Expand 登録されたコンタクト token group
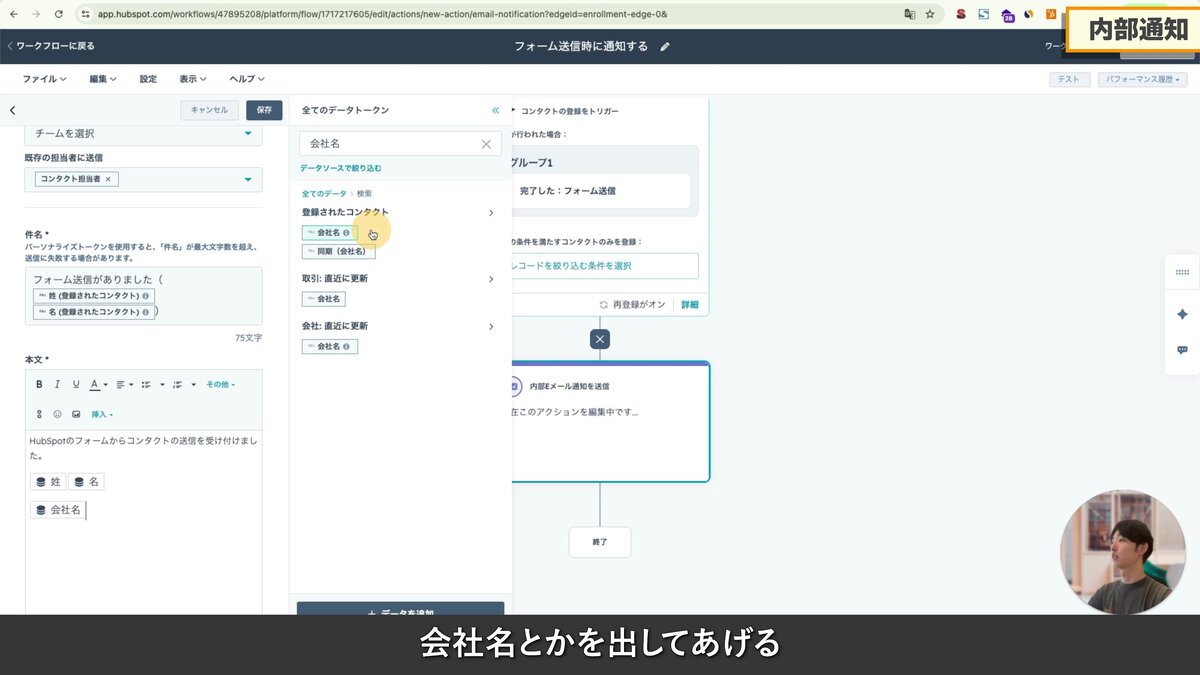The image size is (1200, 675). pyautogui.click(x=490, y=212)
